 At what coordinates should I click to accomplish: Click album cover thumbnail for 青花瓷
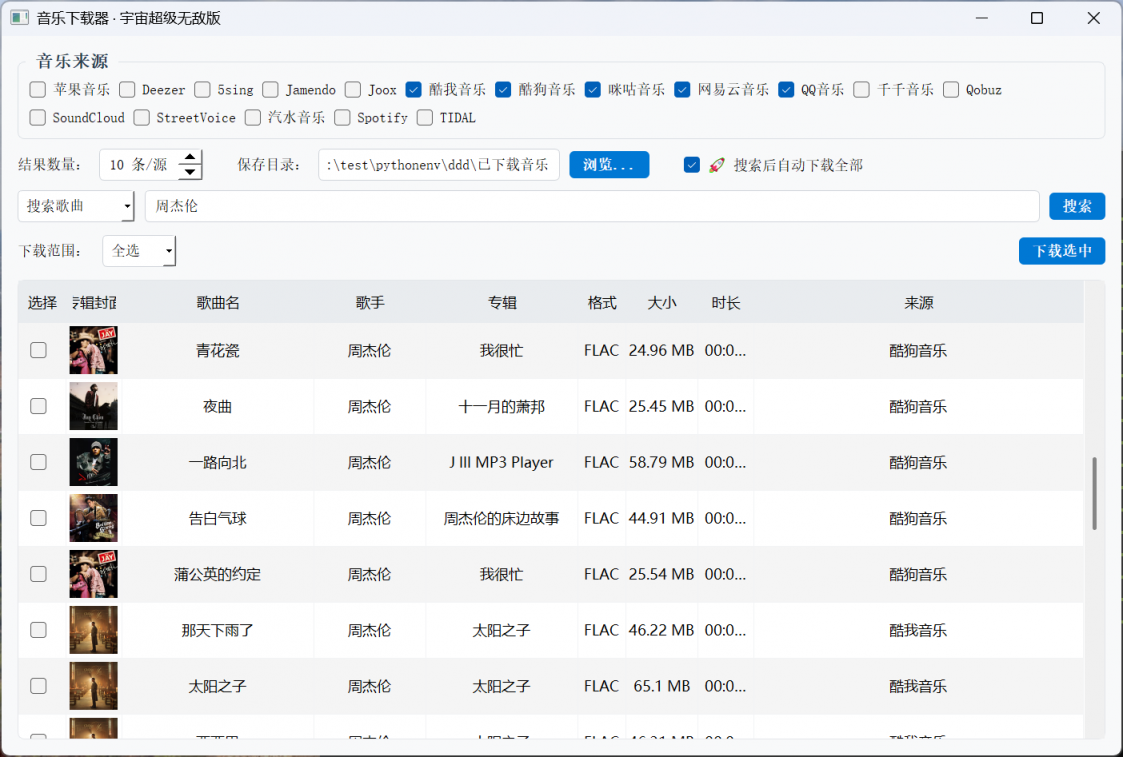[93, 351]
